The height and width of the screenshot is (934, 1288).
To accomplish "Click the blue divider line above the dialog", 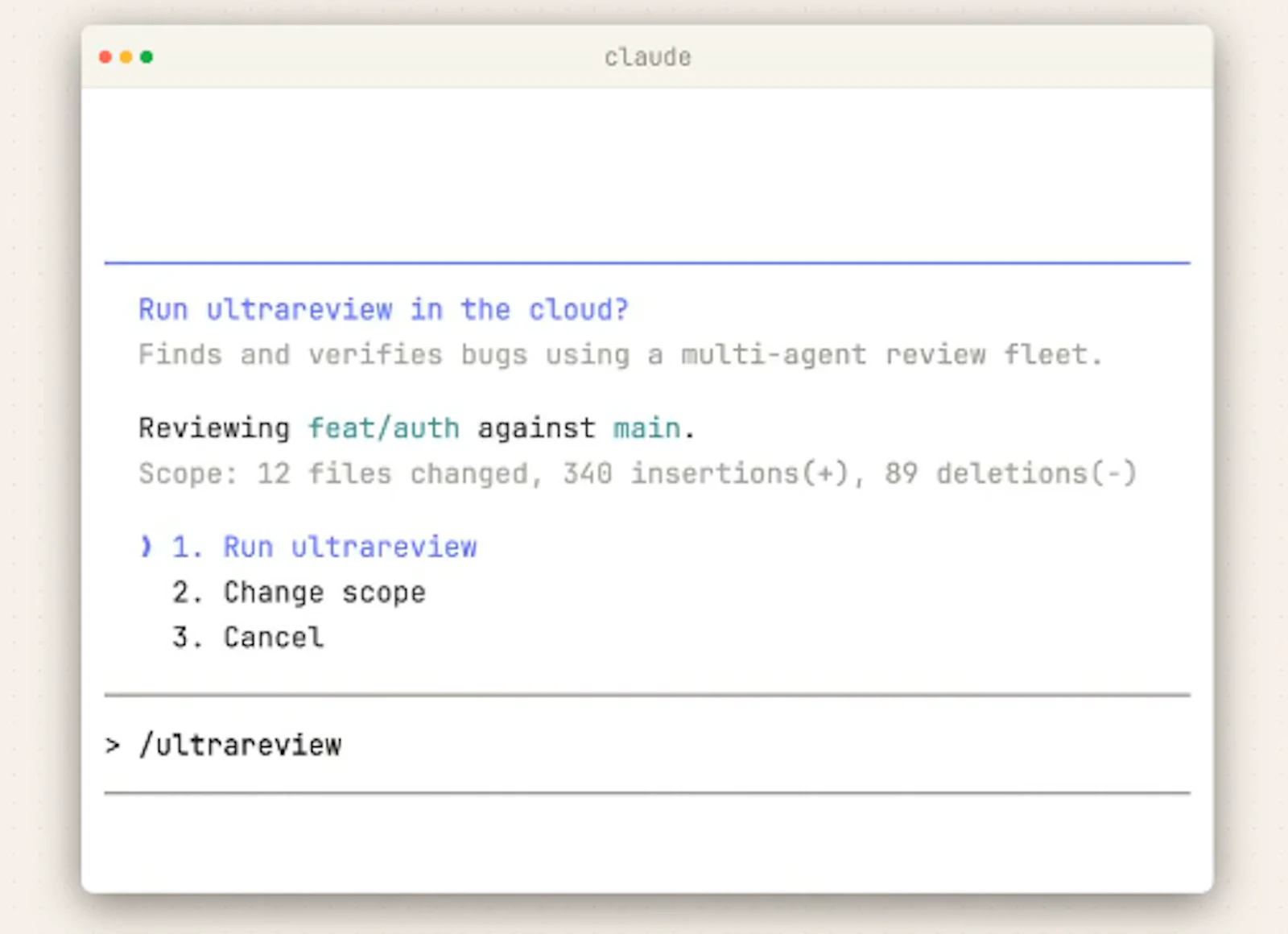I will (644, 262).
